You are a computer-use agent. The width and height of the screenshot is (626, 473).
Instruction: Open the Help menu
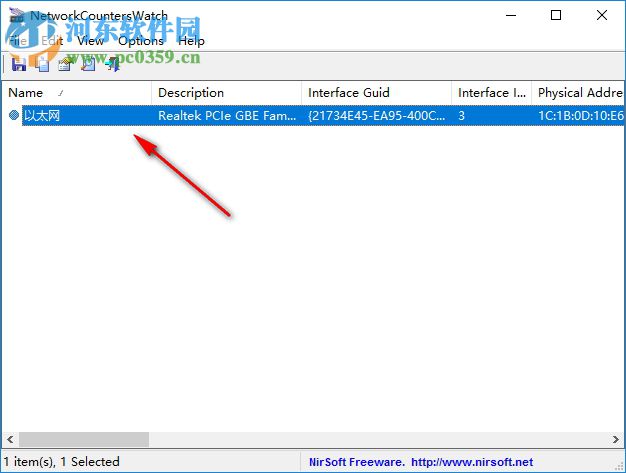click(191, 41)
